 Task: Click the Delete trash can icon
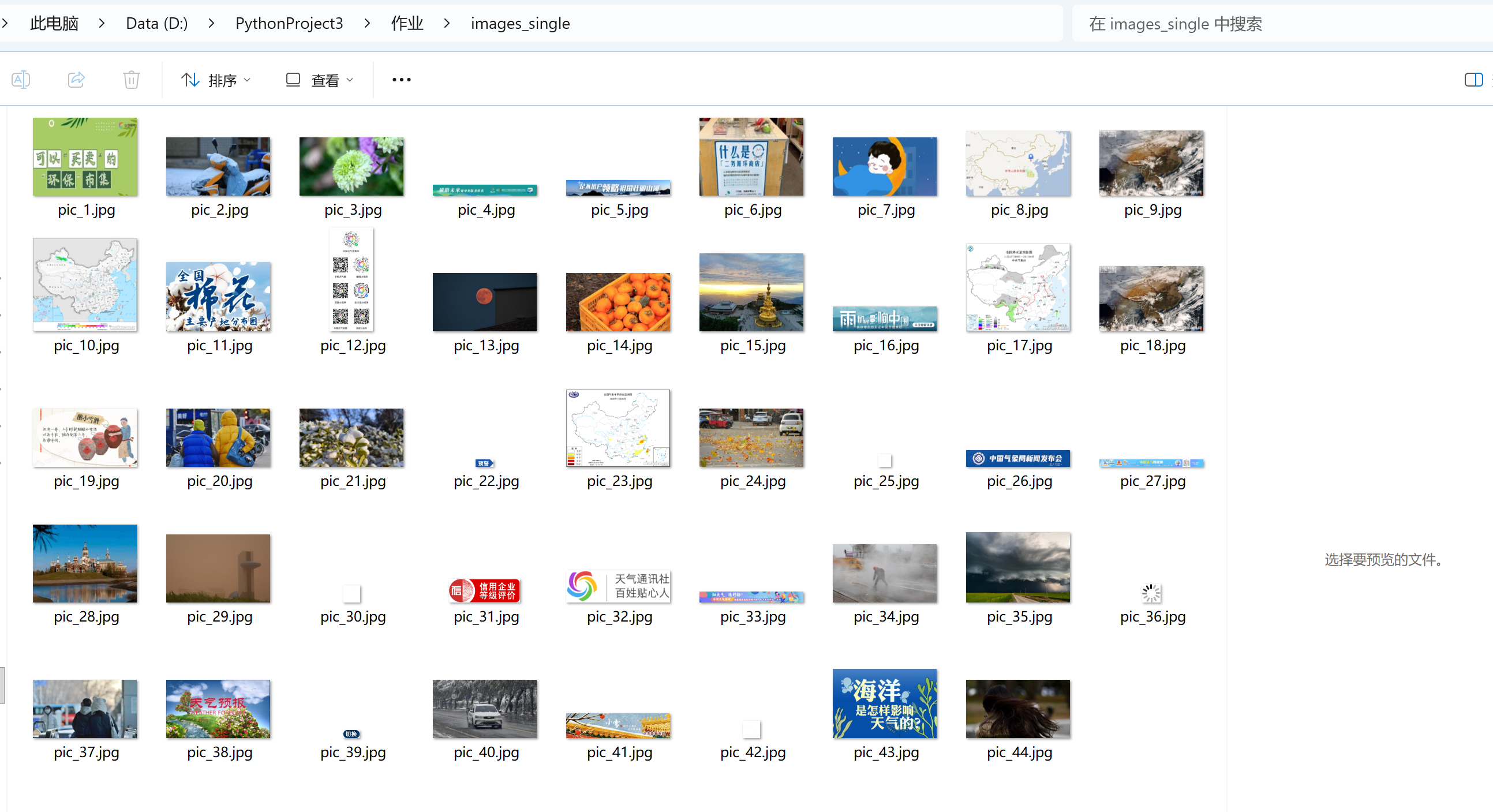click(132, 80)
